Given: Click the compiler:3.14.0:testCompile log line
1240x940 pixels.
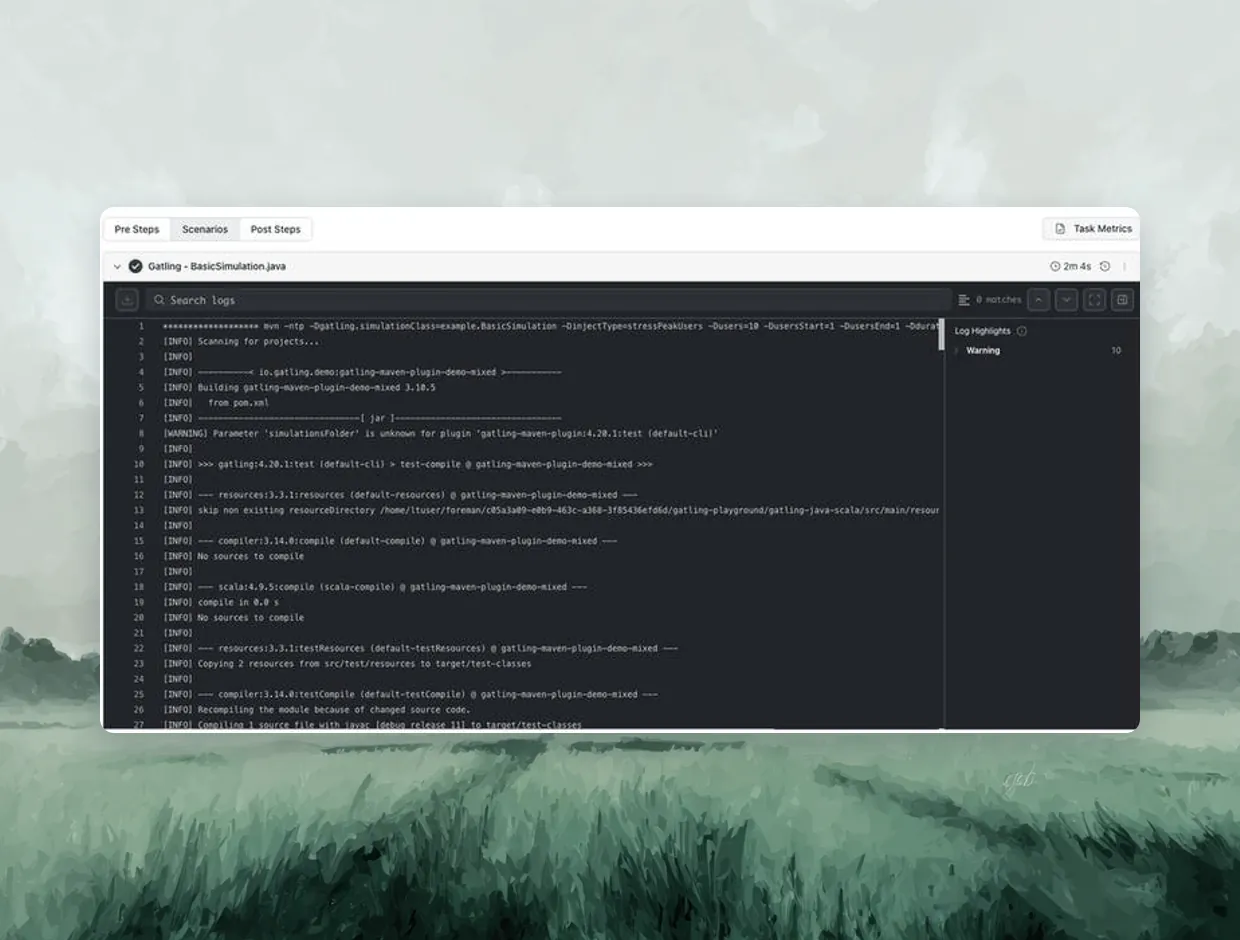Looking at the screenshot, I should click(x=410, y=695).
